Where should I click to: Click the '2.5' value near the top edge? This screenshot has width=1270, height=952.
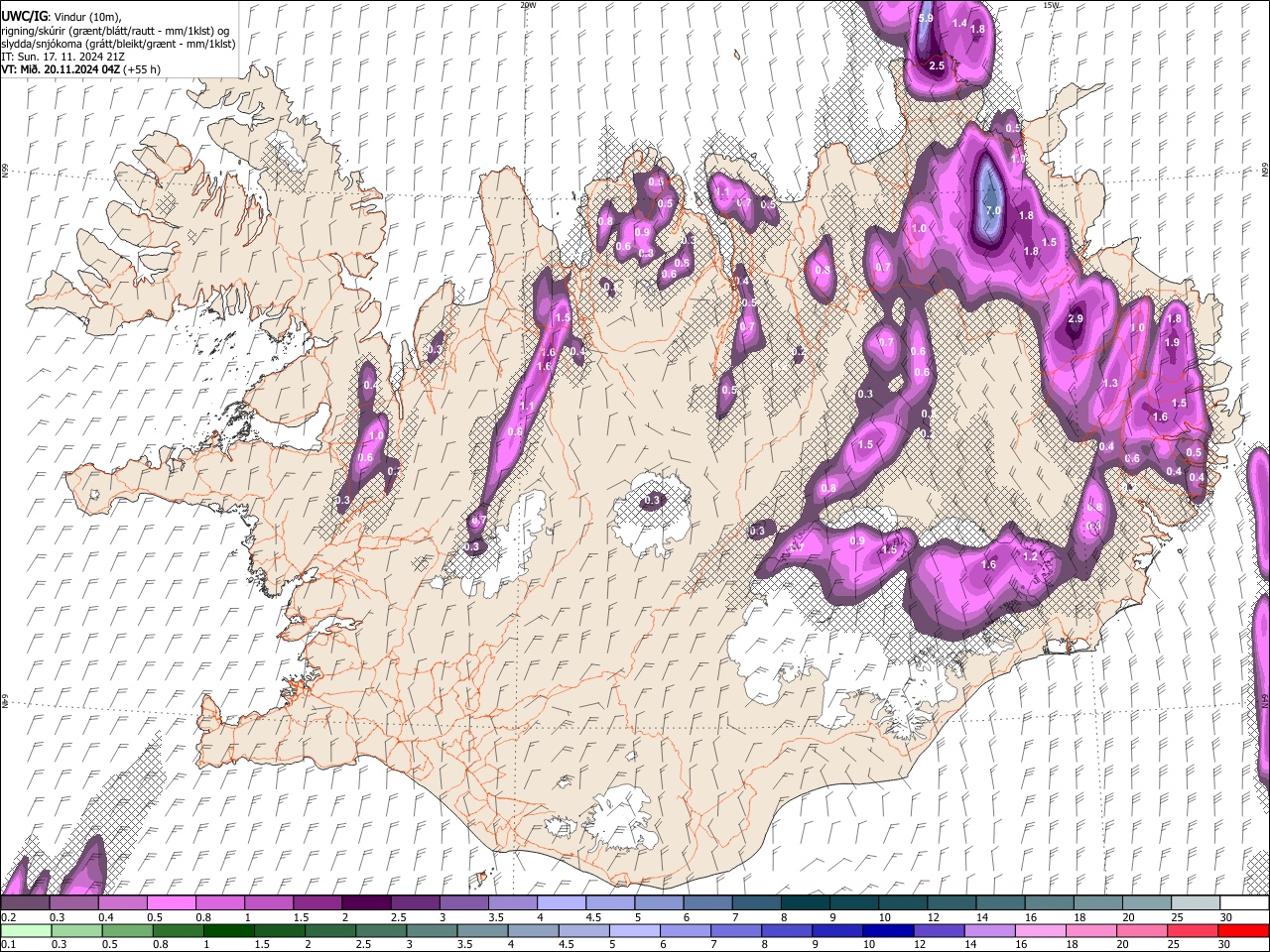pos(937,65)
